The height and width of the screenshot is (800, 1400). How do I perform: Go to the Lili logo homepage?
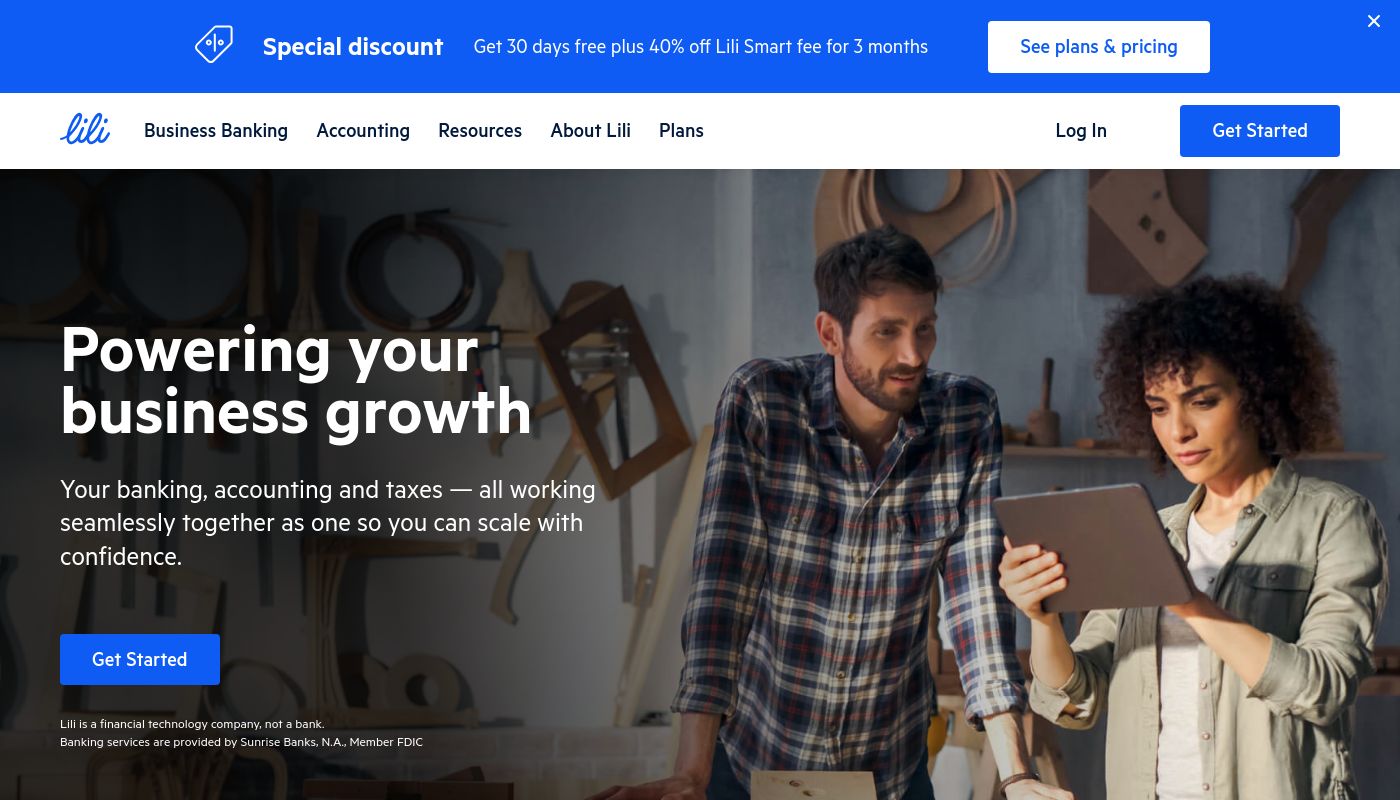pyautogui.click(x=85, y=130)
